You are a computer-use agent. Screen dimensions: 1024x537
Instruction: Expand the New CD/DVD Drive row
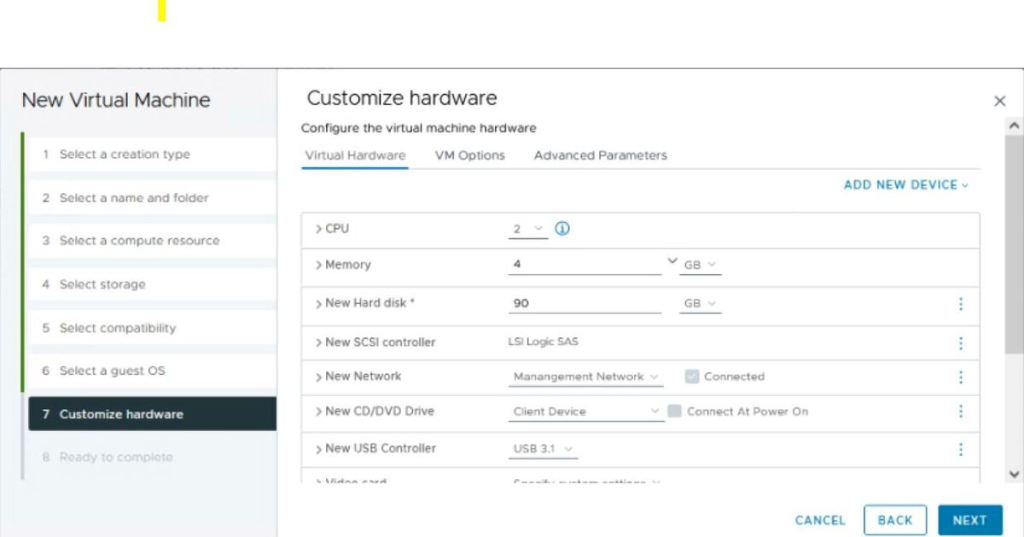pyautogui.click(x=318, y=412)
